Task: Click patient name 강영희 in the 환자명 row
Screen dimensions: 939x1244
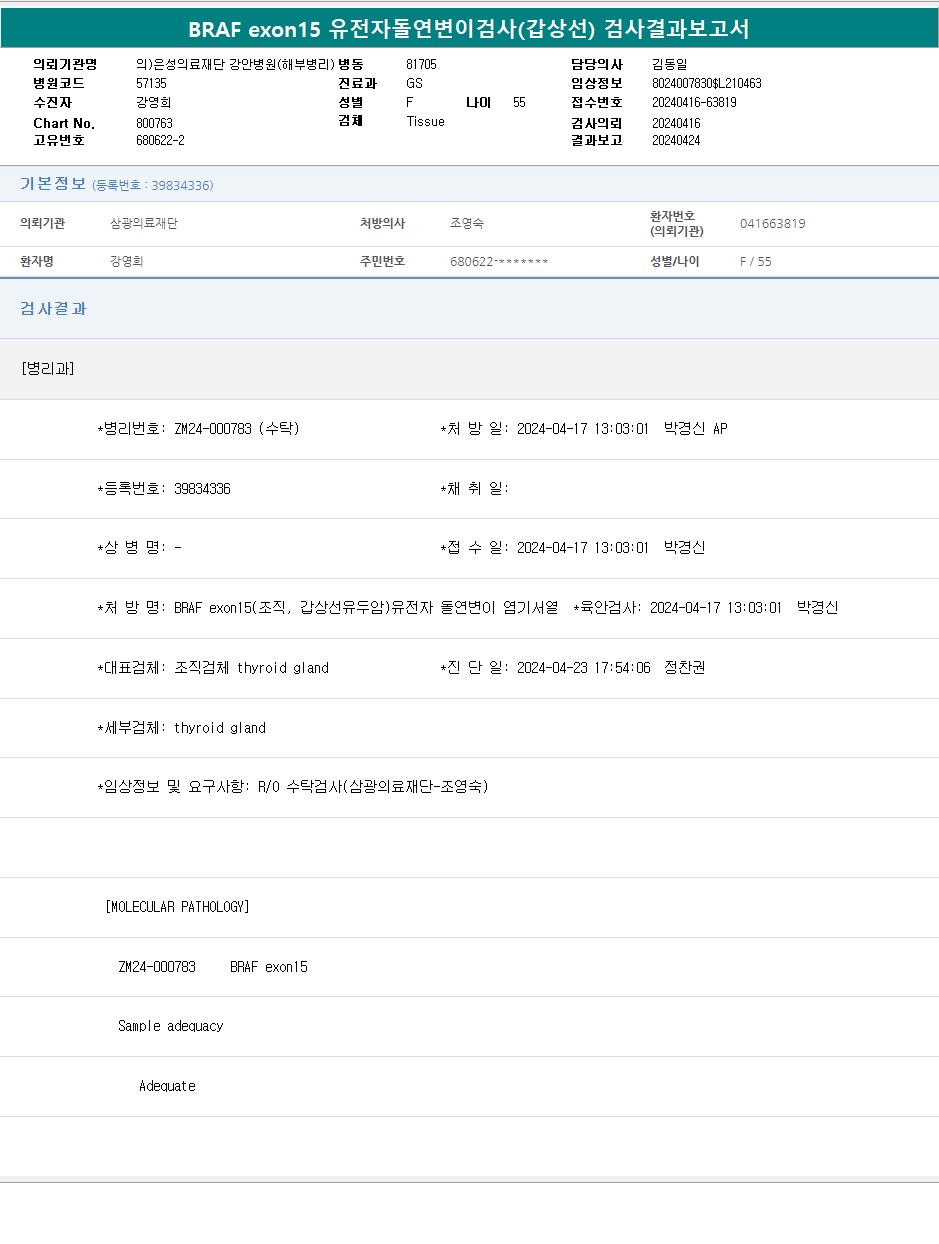Action: [126, 261]
